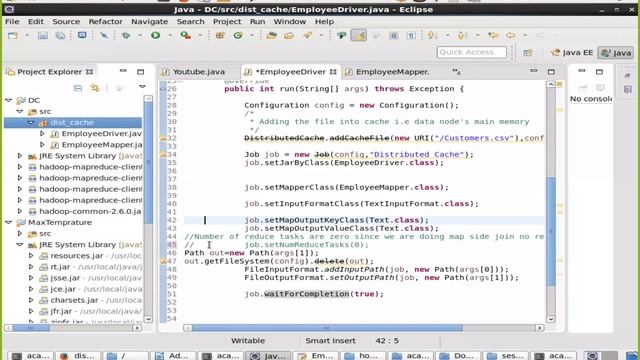The width and height of the screenshot is (640, 360).
Task: Open the Source menu
Action: point(66,22)
